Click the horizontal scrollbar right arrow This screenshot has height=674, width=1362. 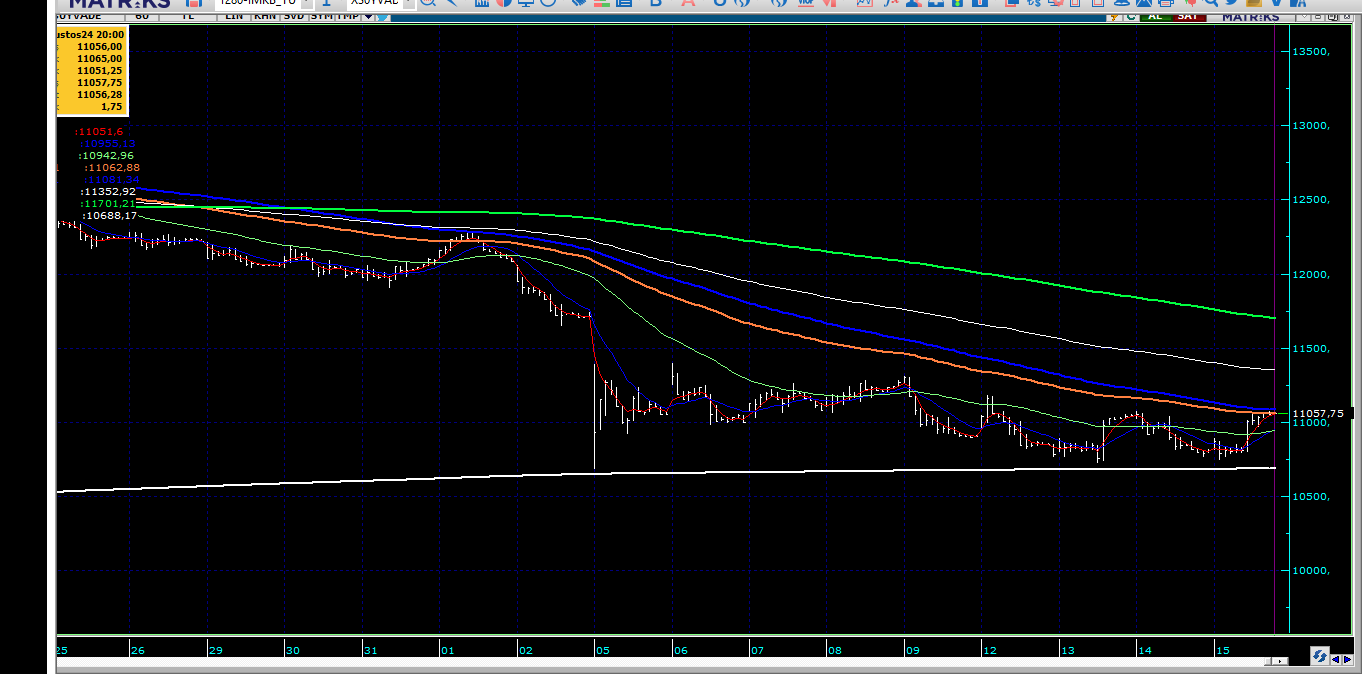tap(1280, 661)
